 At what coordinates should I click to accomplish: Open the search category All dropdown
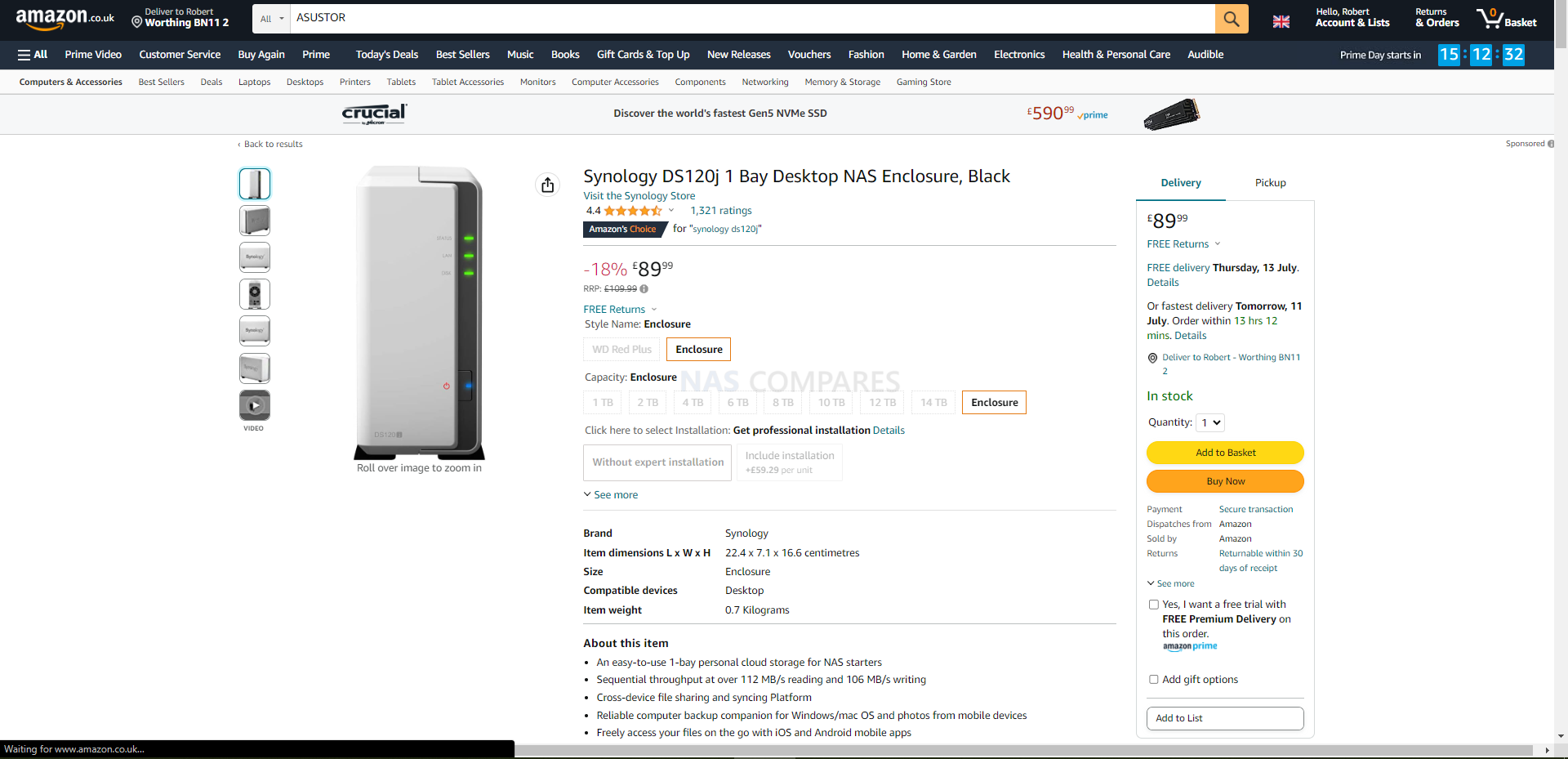[272, 19]
